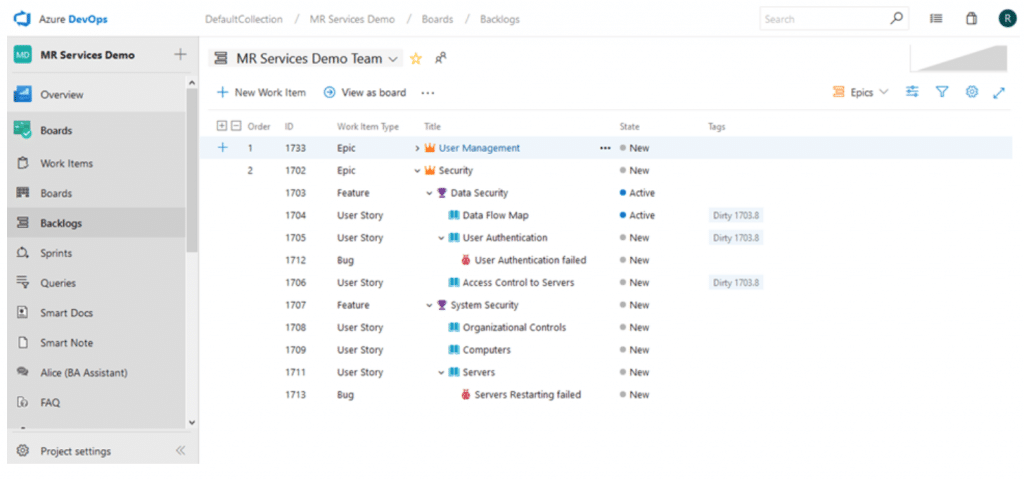Viewport: 1024px width, 480px height.
Task: Open Sprints in the sidebar
Action: pos(97,253)
